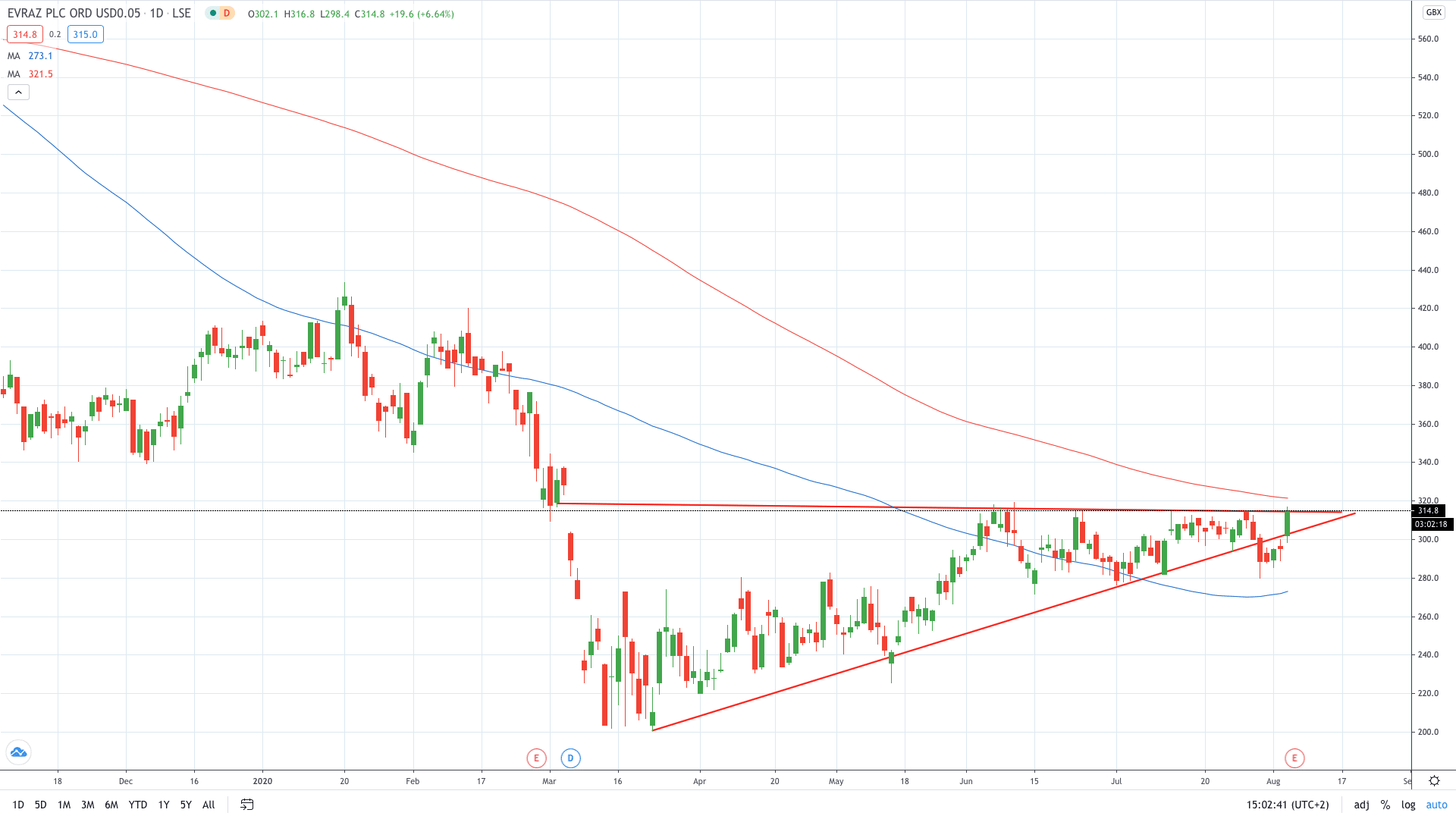Click the August earnings E marker

coord(1294,758)
